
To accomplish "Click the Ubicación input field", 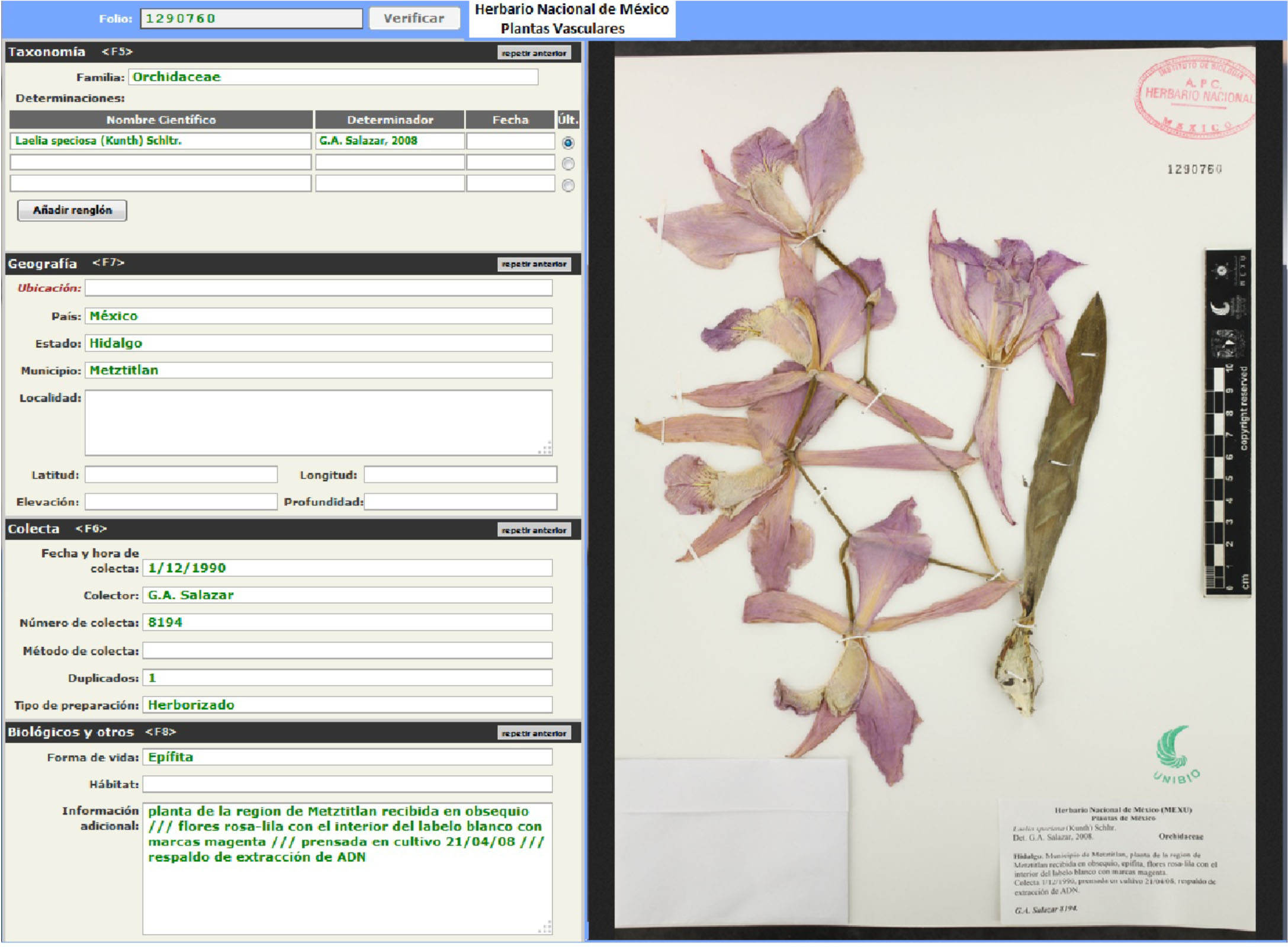I will pyautogui.click(x=319, y=288).
